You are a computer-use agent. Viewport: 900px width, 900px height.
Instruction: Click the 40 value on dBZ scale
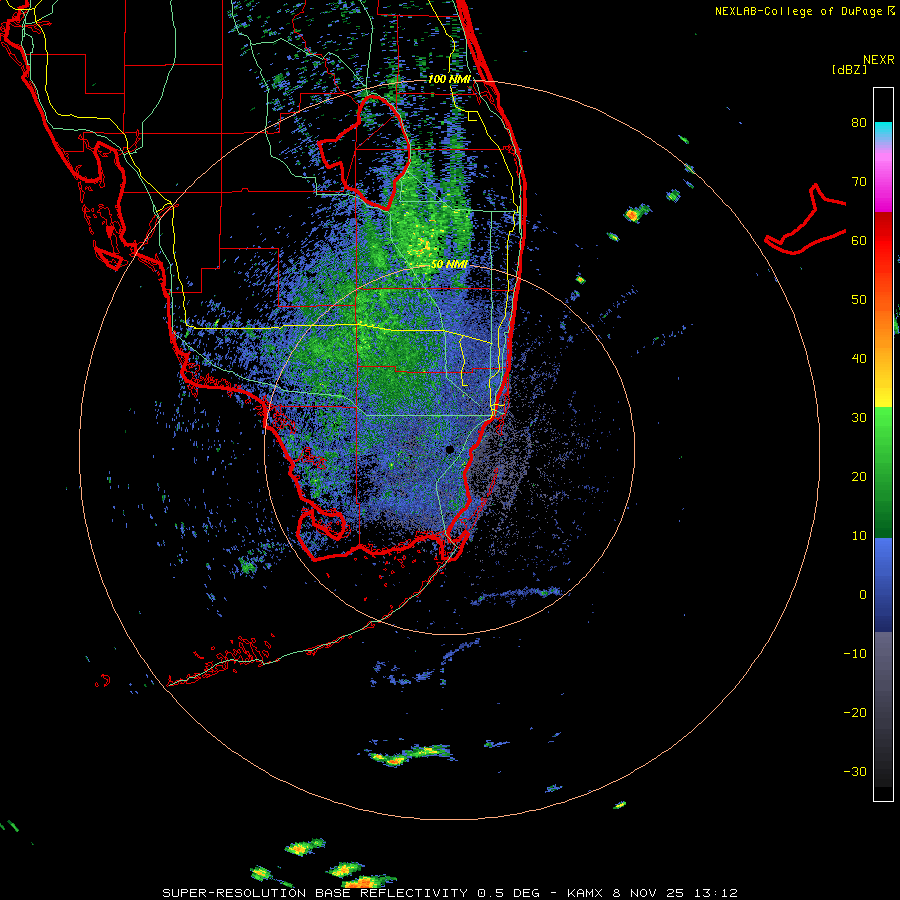(x=859, y=359)
